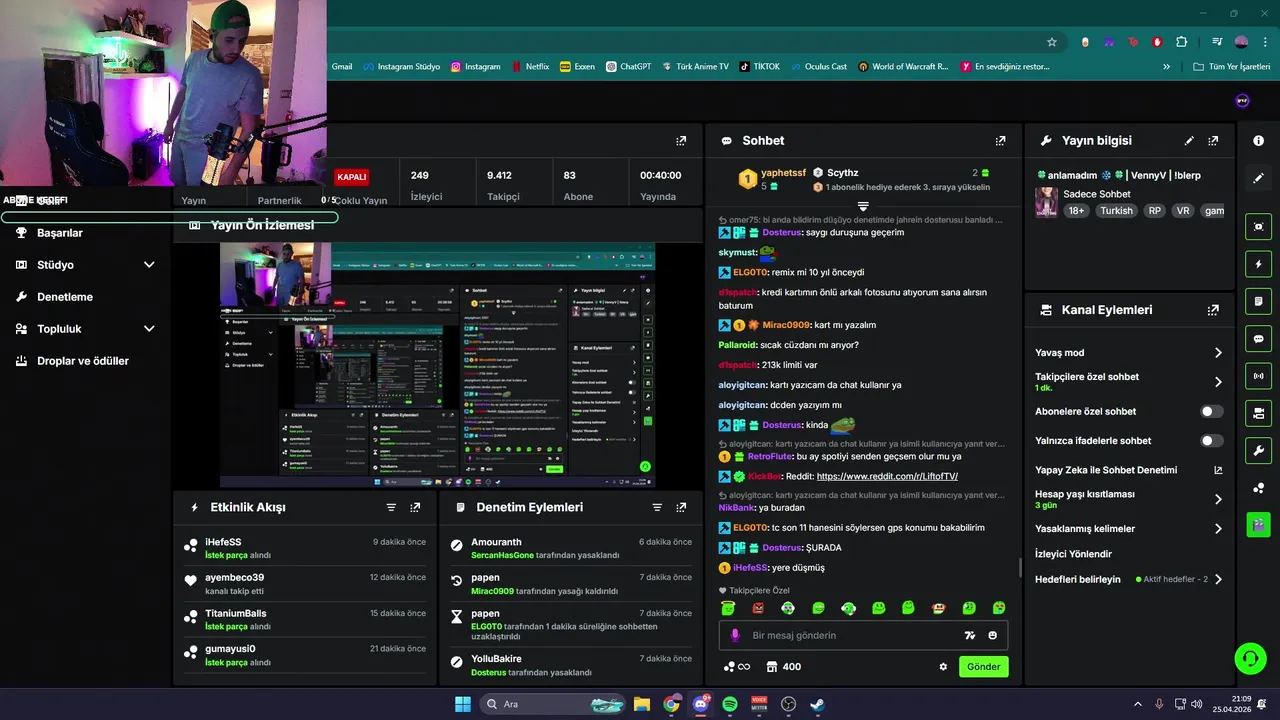Toggle the stream preview icon in right sidebar
1280x720 pixels.
click(1258, 226)
